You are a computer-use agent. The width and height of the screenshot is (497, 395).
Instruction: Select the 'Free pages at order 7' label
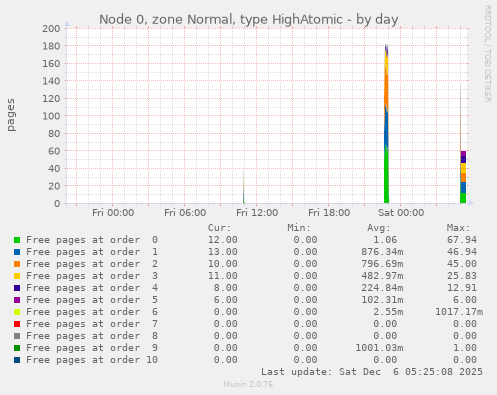[92, 324]
